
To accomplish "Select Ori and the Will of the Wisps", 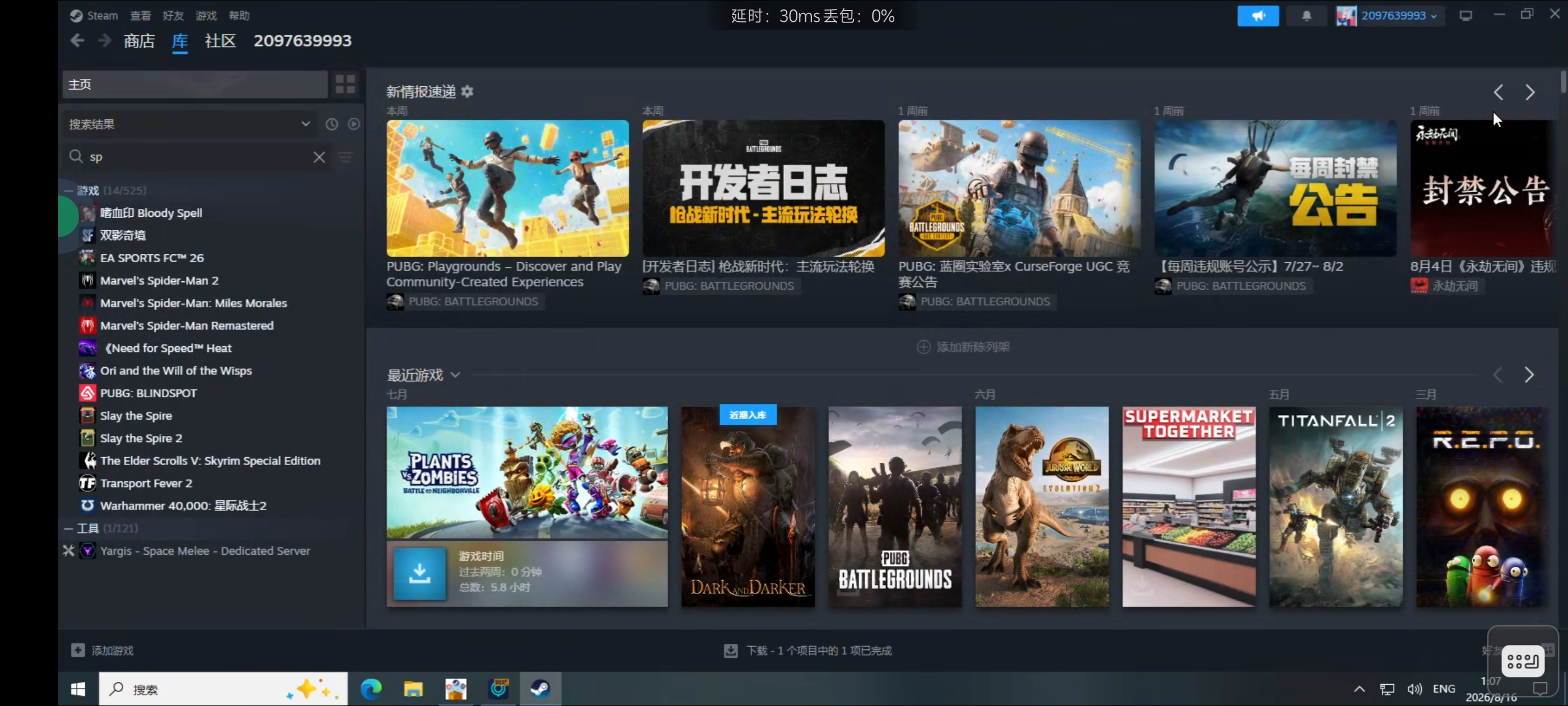I will [176, 371].
